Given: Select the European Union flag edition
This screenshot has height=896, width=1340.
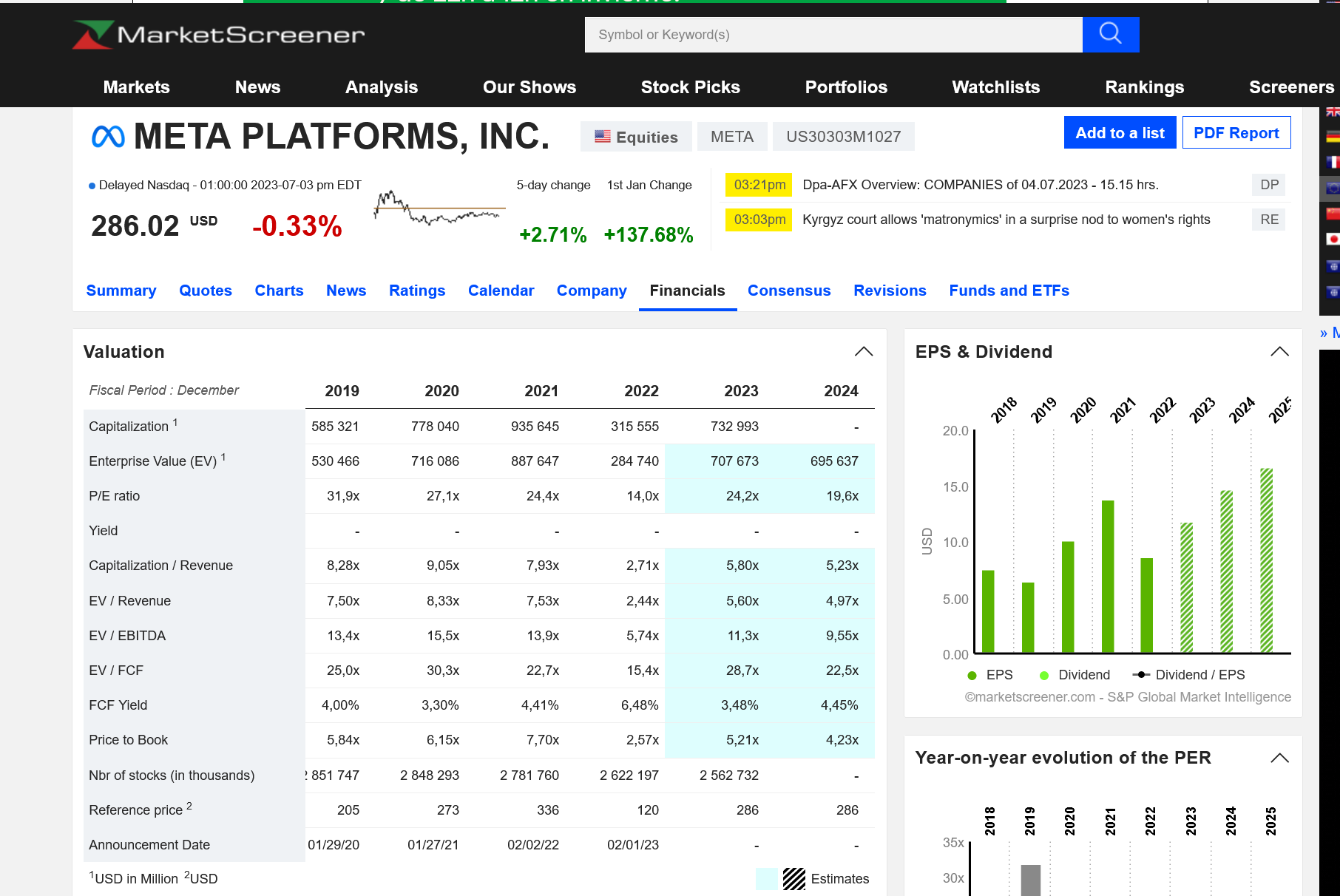Looking at the screenshot, I should pyautogui.click(x=1333, y=188).
